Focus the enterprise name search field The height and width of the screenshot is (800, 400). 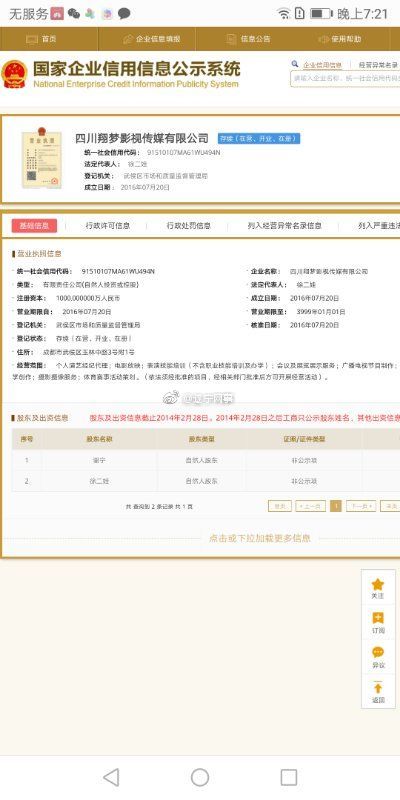click(x=345, y=78)
